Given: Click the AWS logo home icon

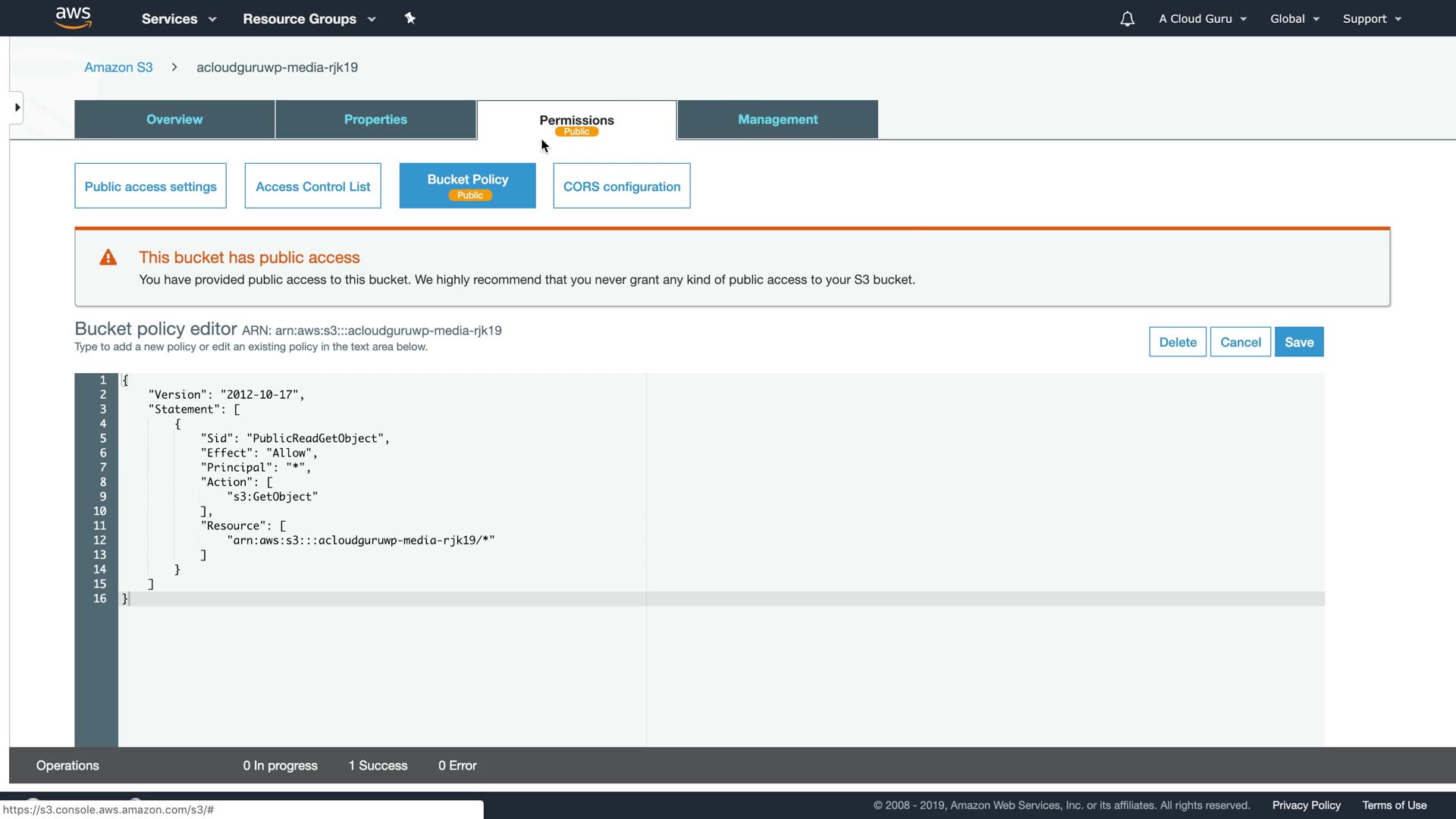Looking at the screenshot, I should point(74,17).
